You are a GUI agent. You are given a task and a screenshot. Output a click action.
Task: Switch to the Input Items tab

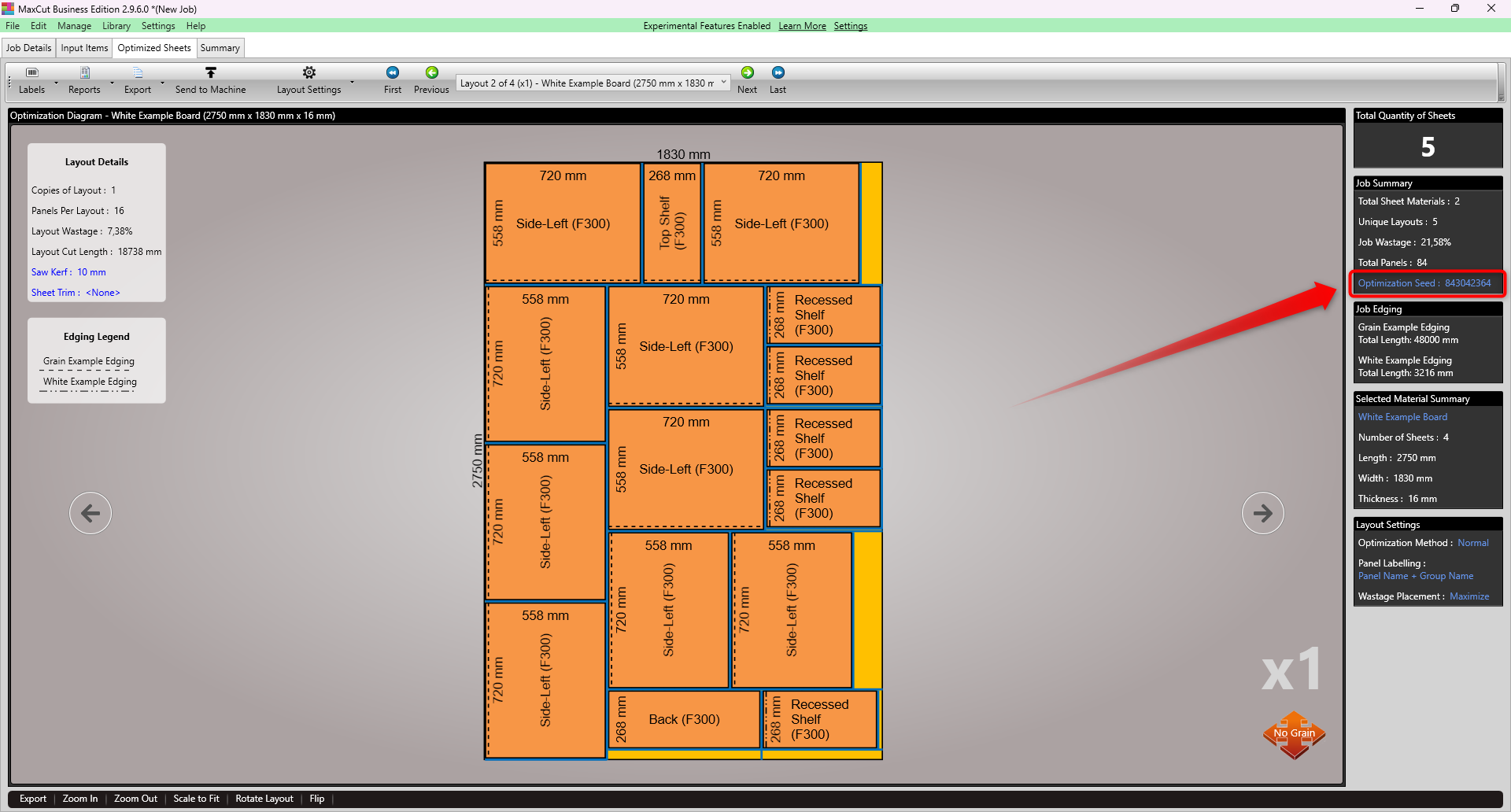click(x=84, y=48)
